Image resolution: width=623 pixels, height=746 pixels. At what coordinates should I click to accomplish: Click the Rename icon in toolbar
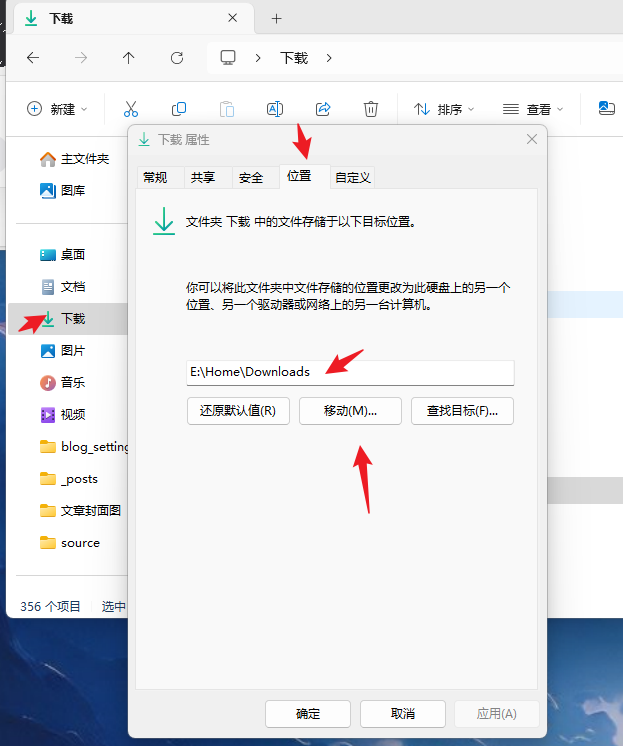[x=274, y=109]
